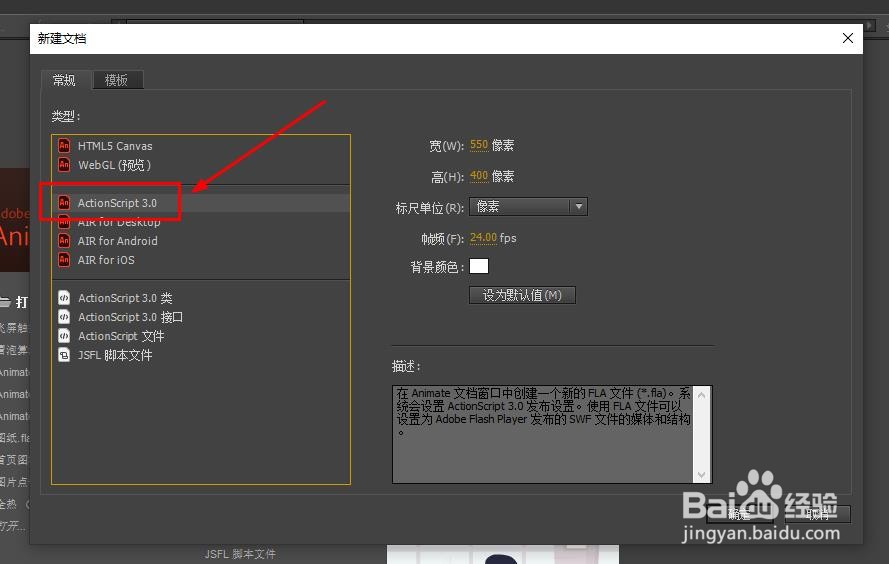Click the ActionScript 3.0 类 file icon

[64, 298]
